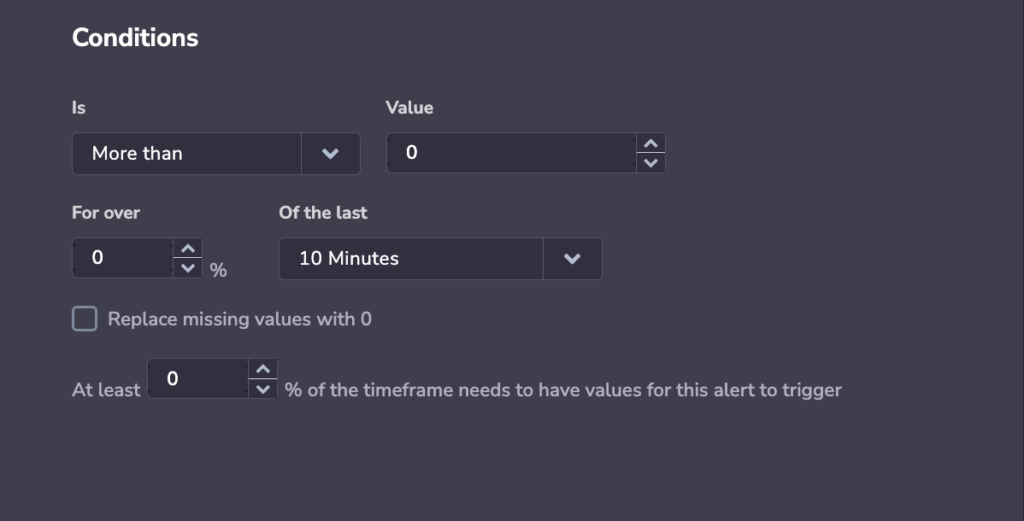This screenshot has height=521, width=1024.
Task: Open the More than comparison dropdown
Action: pyautogui.click(x=187, y=154)
